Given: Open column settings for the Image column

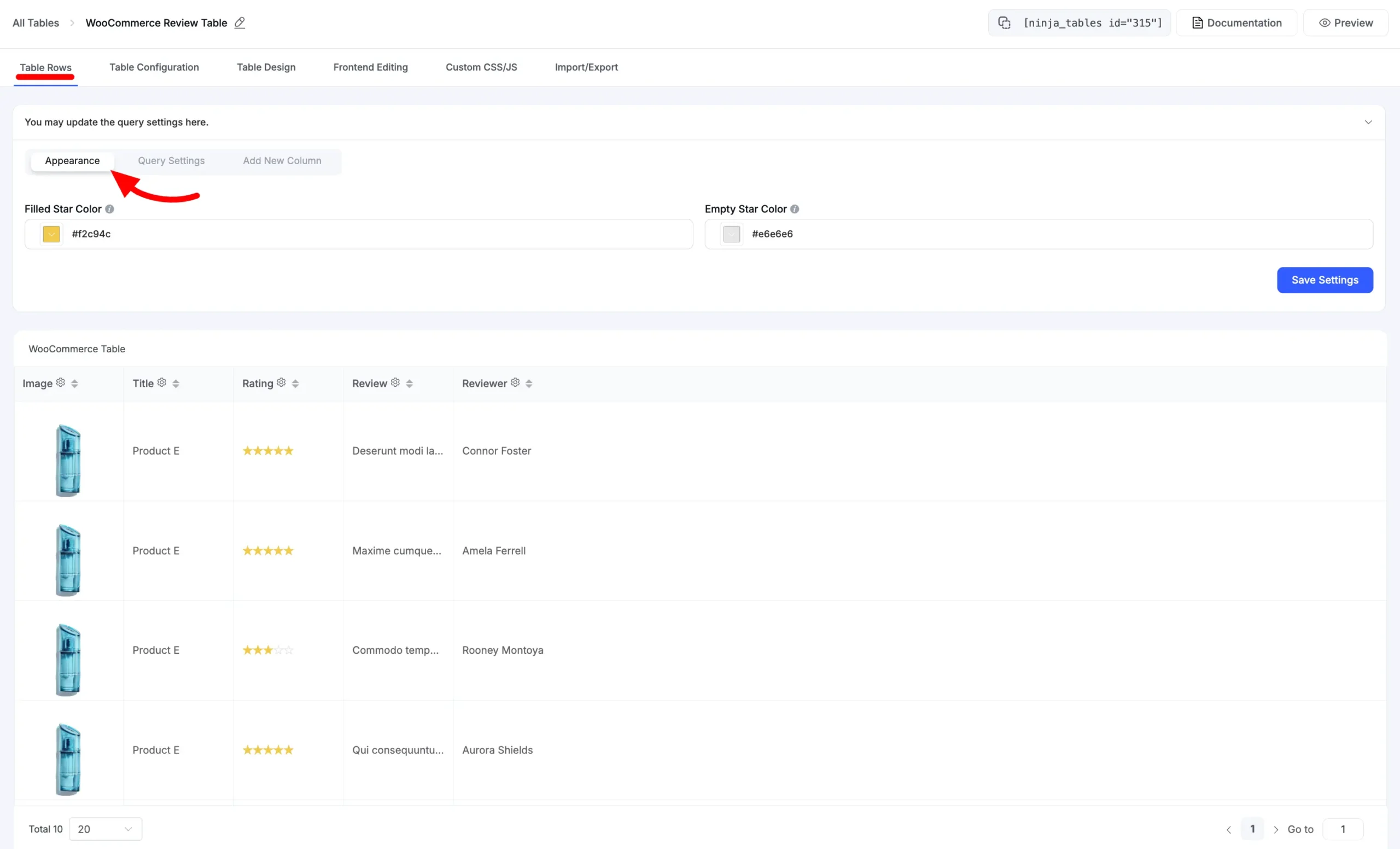Looking at the screenshot, I should point(61,382).
